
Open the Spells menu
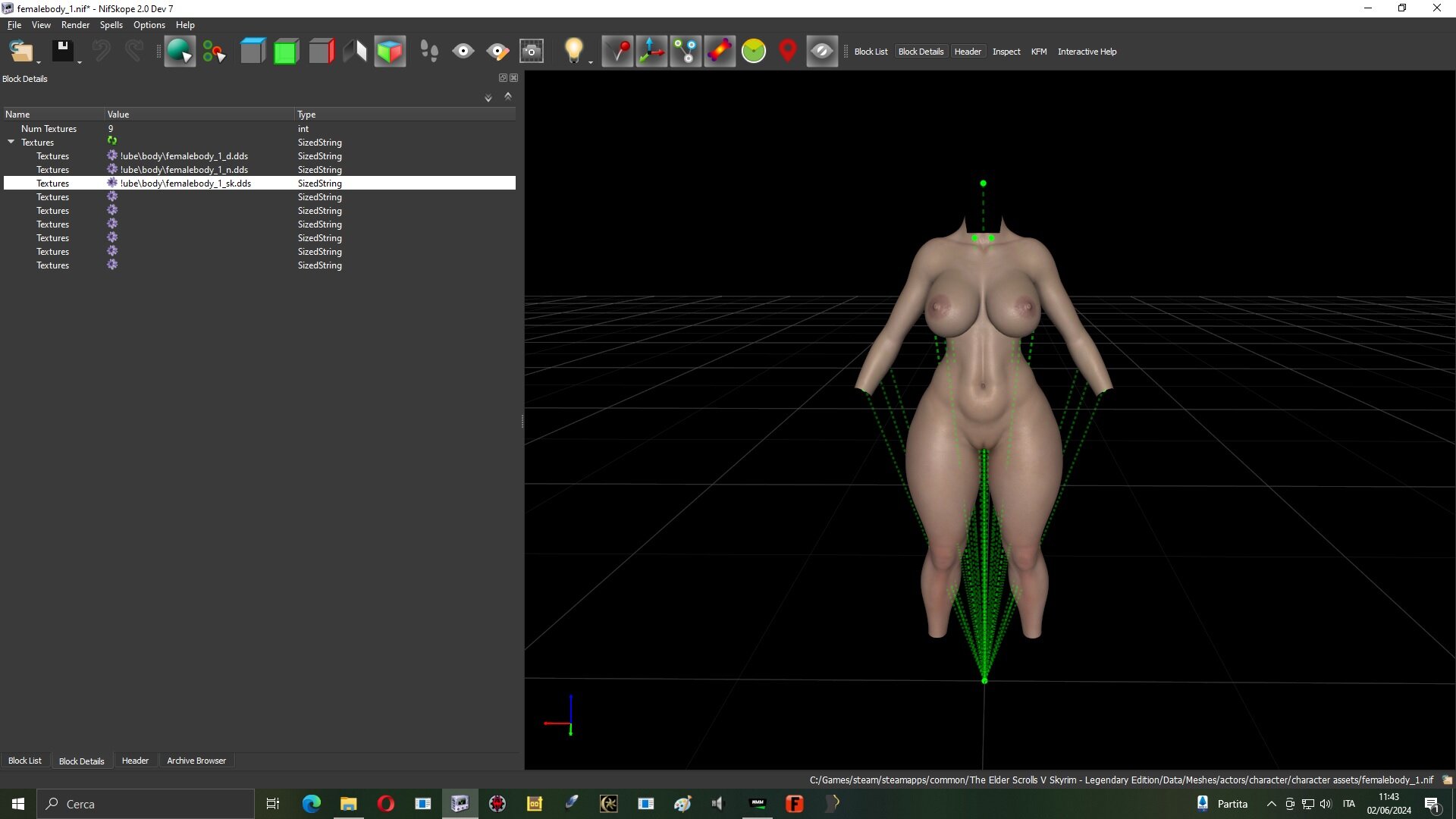pyautogui.click(x=111, y=24)
